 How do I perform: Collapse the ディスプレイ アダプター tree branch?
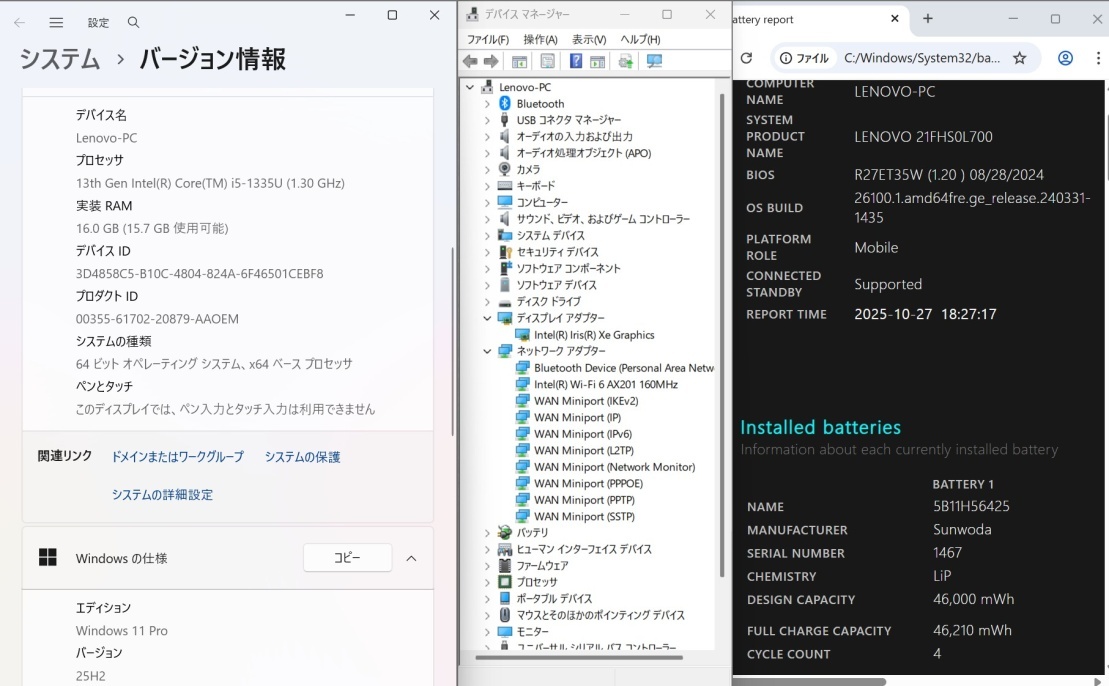487,318
